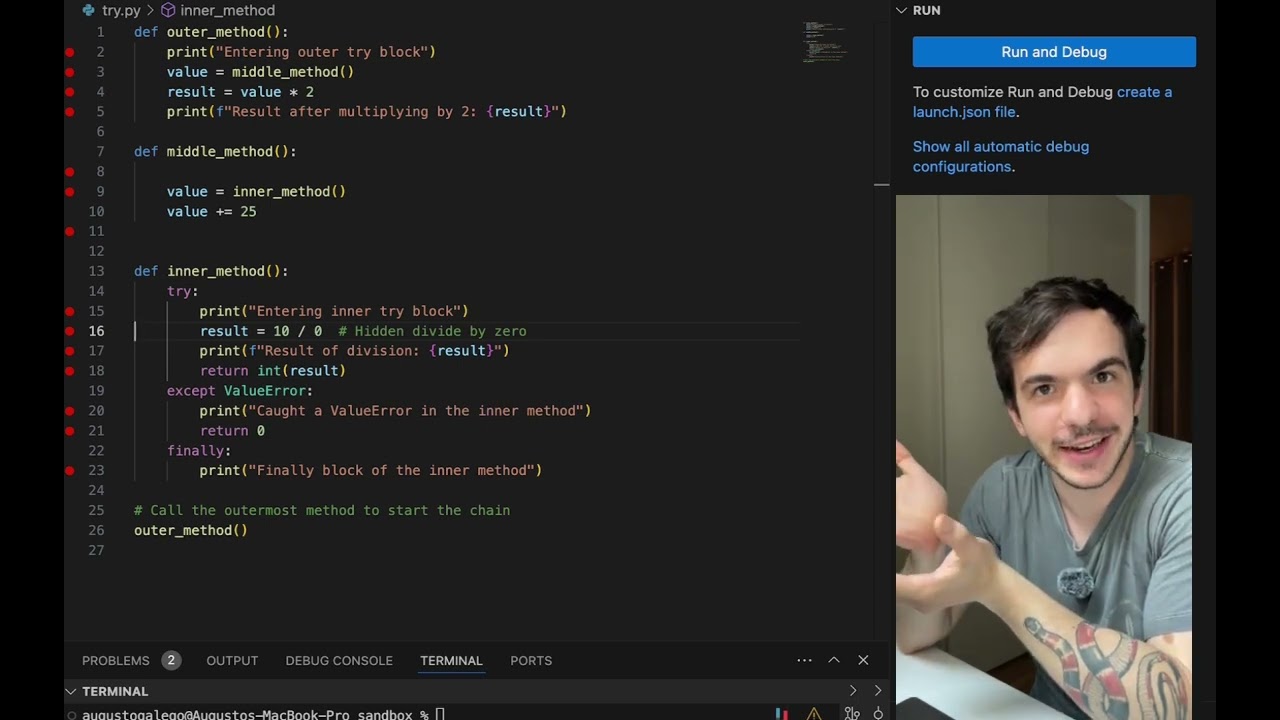Toggle breakpoint on line 18
The height and width of the screenshot is (720, 1280).
coord(70,371)
